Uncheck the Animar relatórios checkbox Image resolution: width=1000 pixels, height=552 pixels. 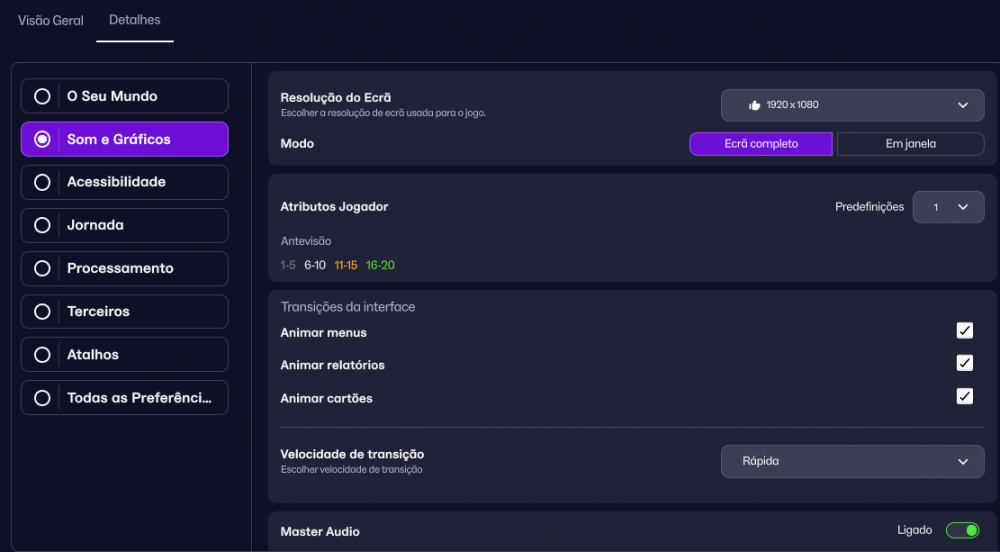(x=964, y=363)
